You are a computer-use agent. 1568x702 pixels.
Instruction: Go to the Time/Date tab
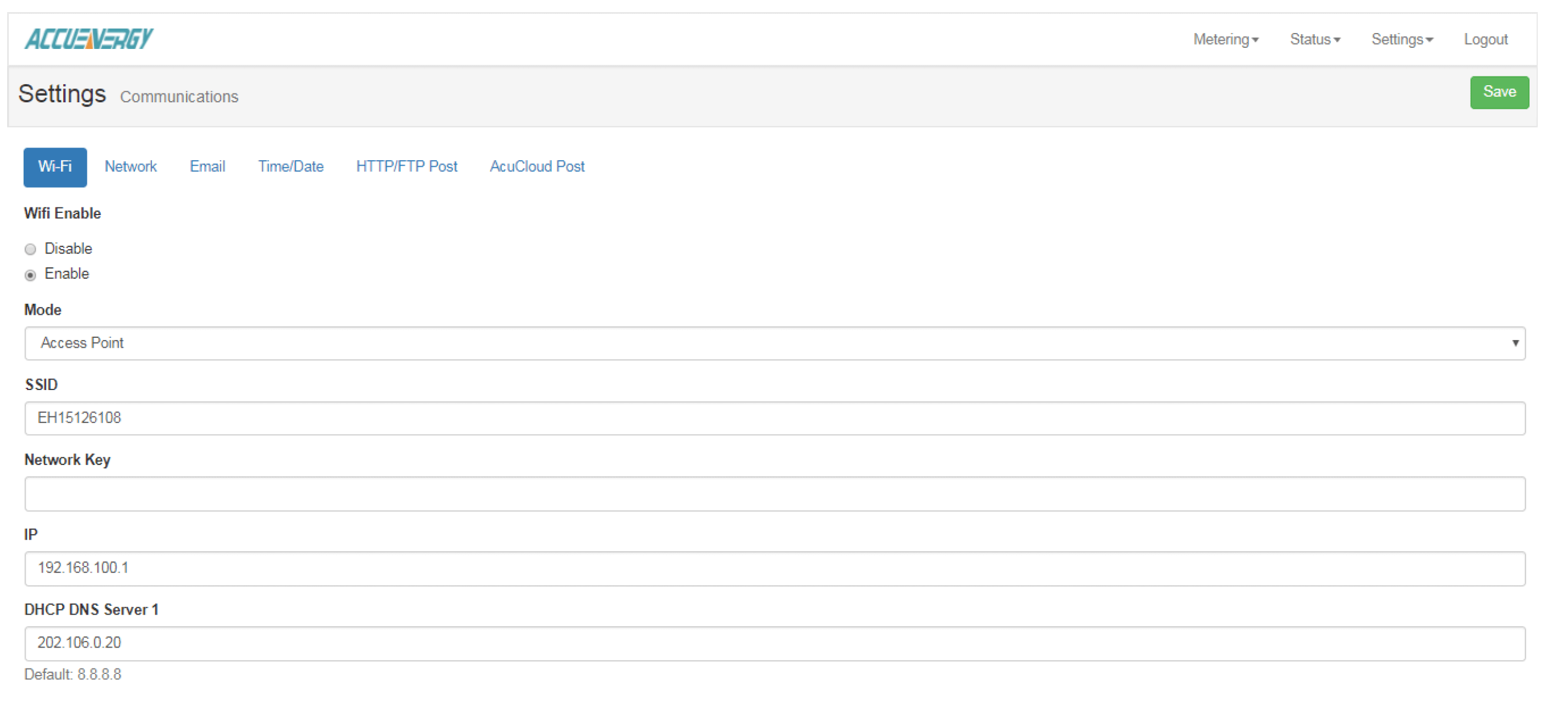[x=290, y=167]
